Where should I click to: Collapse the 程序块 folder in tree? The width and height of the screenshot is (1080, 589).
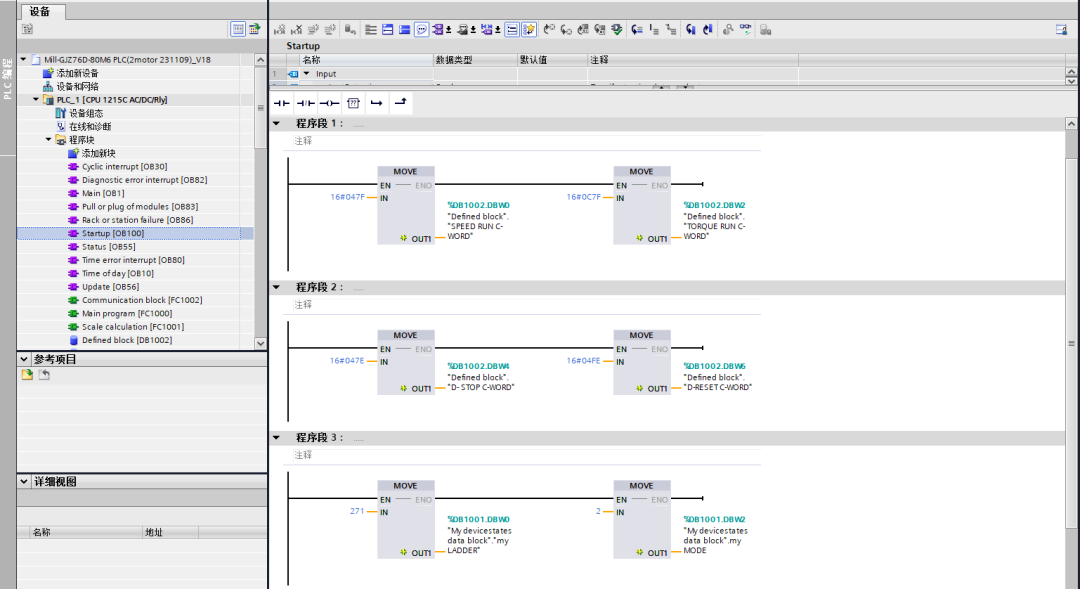[x=48, y=140]
